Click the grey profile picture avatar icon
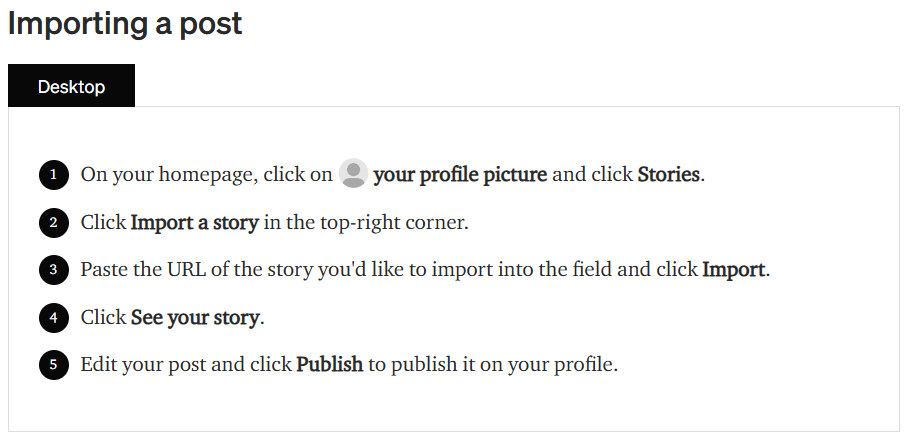The height and width of the screenshot is (443, 905). pyautogui.click(x=353, y=174)
